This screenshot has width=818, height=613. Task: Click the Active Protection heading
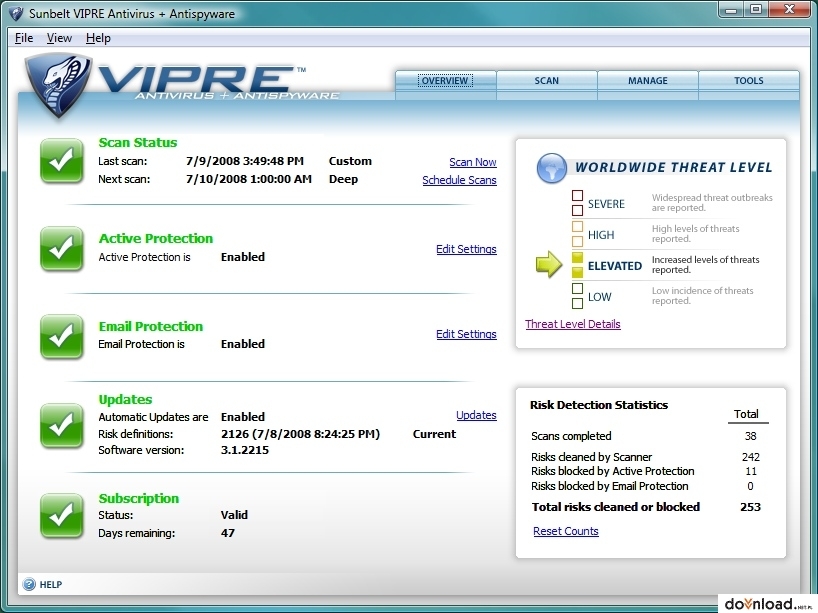pos(155,238)
